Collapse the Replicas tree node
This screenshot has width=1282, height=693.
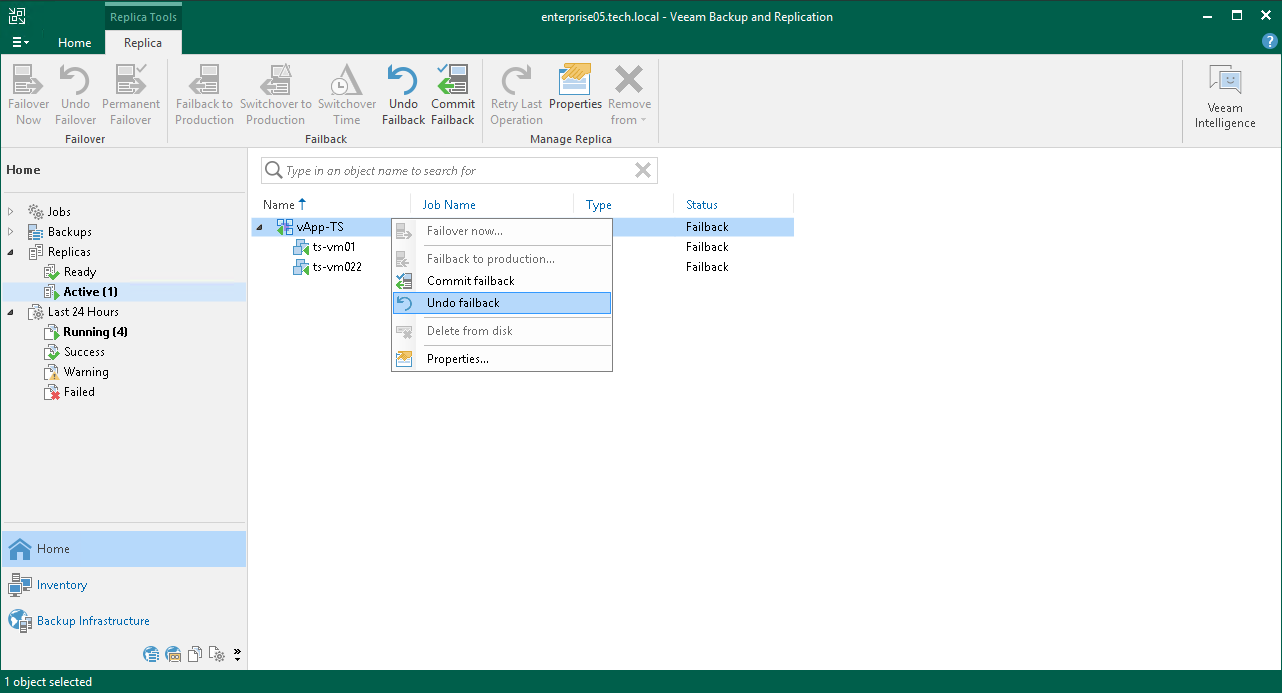point(10,251)
